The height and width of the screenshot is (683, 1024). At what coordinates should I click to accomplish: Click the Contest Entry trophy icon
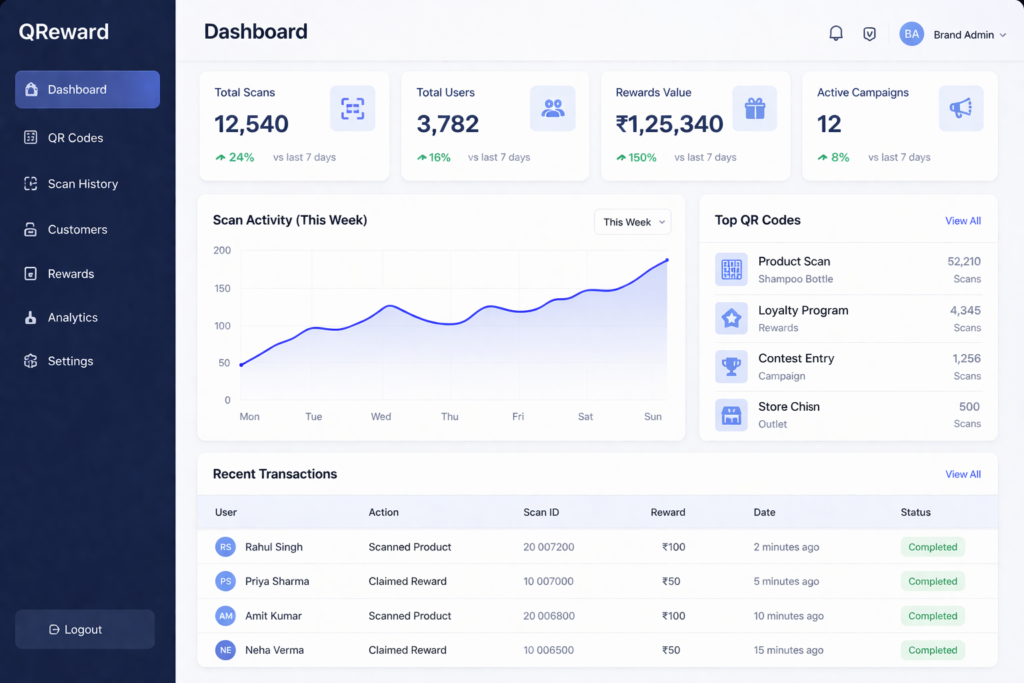point(731,367)
